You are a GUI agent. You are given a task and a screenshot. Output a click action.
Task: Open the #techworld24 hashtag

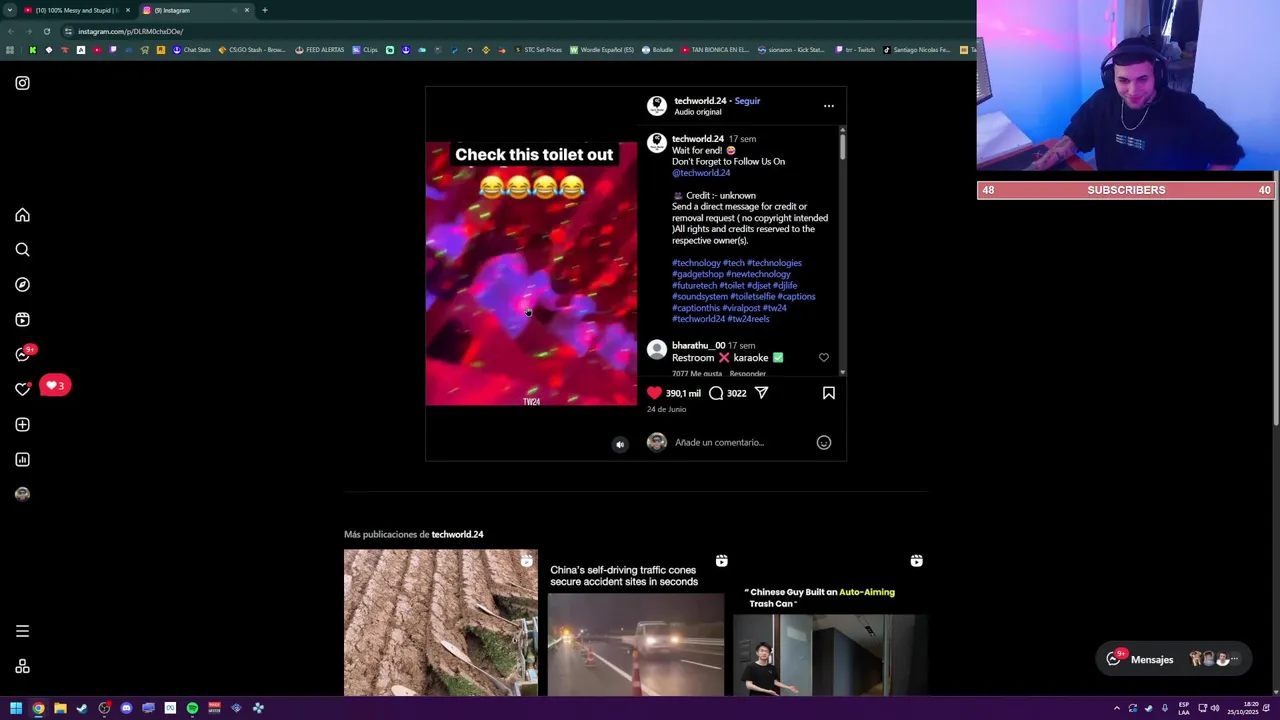pyautogui.click(x=698, y=319)
